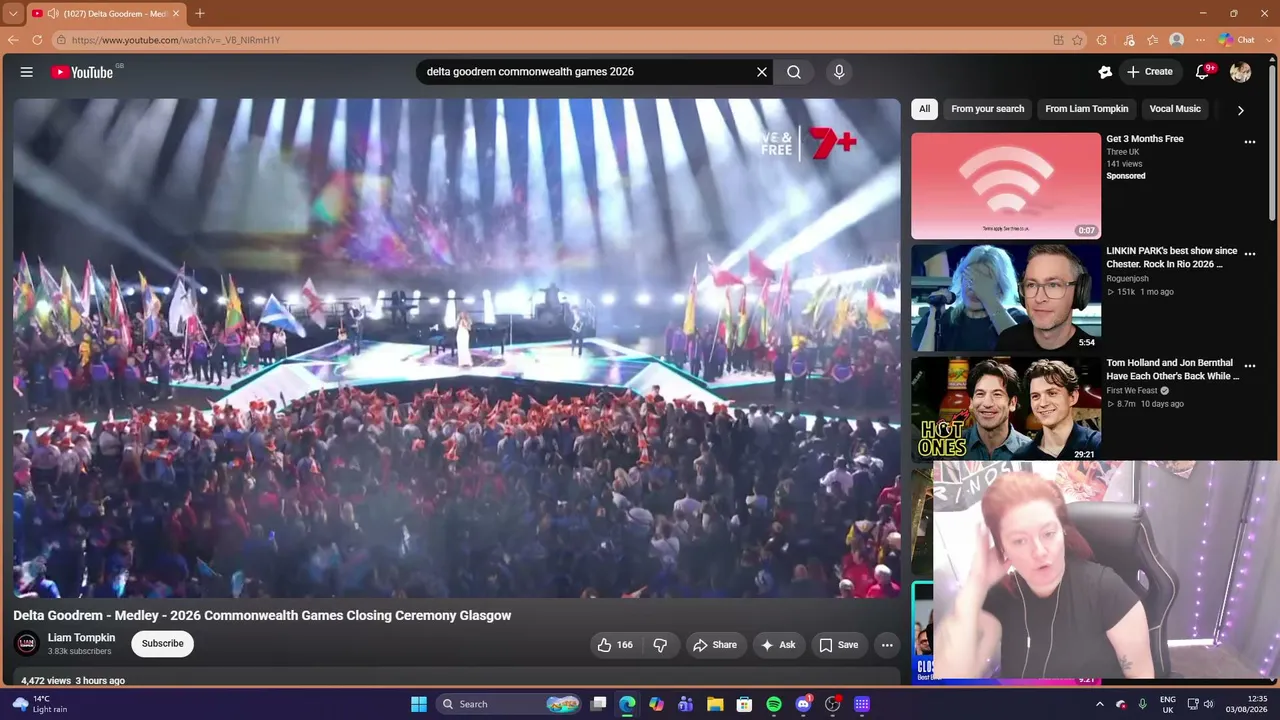This screenshot has height=720, width=1280.
Task: Save the video to a playlist
Action: click(839, 645)
